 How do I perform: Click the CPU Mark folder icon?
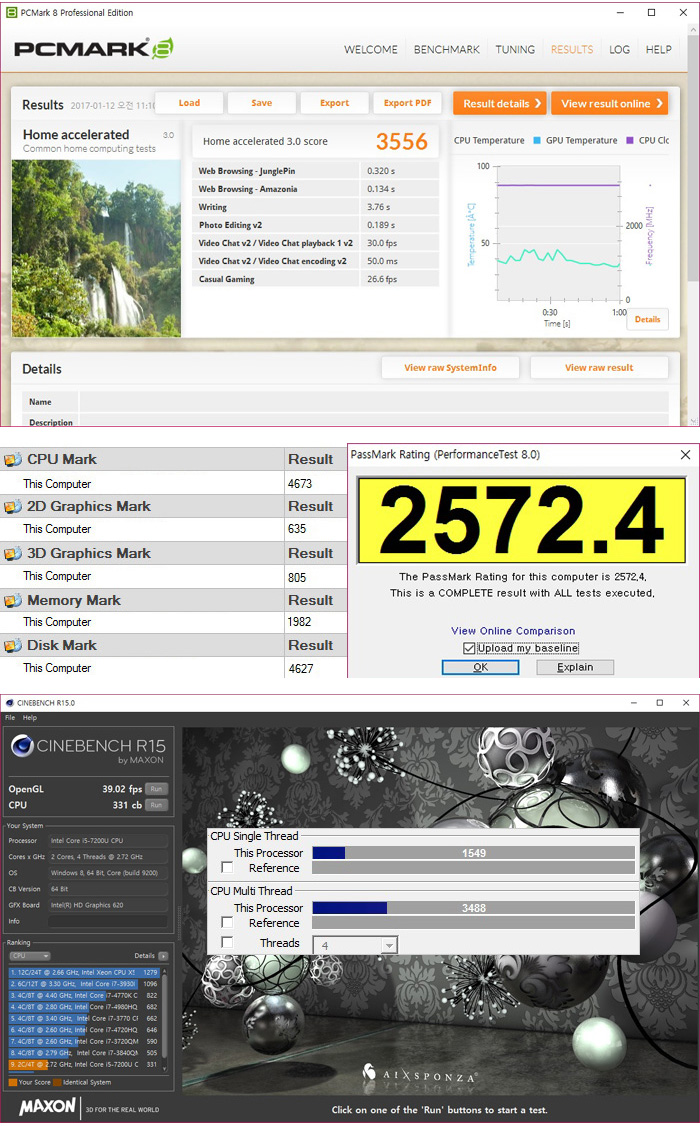coord(12,460)
